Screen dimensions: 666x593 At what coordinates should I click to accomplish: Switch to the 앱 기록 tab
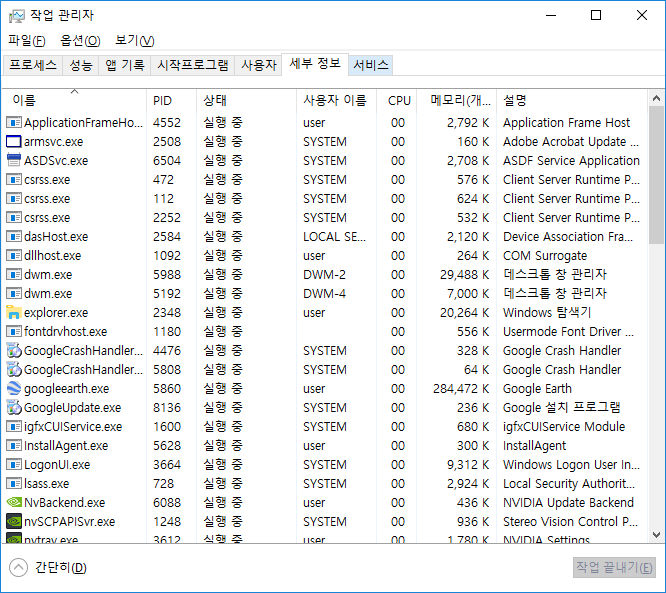(124, 65)
